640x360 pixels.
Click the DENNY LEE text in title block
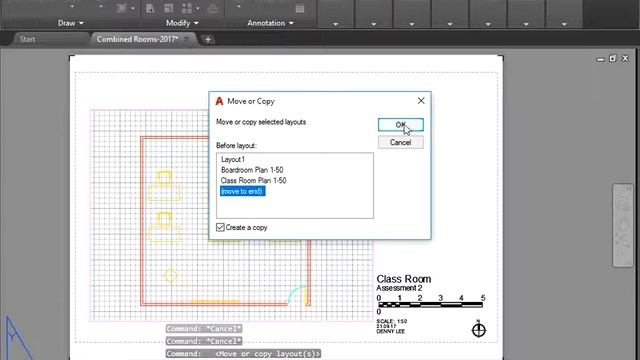pos(391,331)
